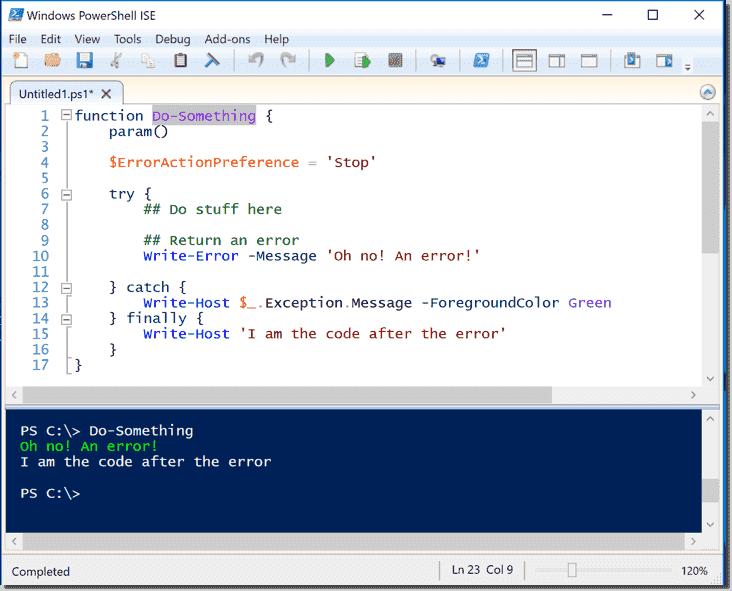732x591 pixels.
Task: Minimize the PowerShell ISE window
Action: tap(607, 15)
